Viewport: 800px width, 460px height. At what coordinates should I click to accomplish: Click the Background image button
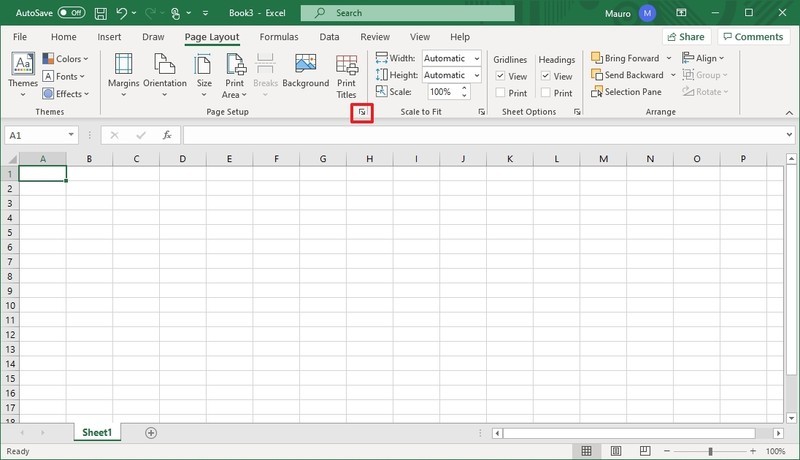point(306,70)
